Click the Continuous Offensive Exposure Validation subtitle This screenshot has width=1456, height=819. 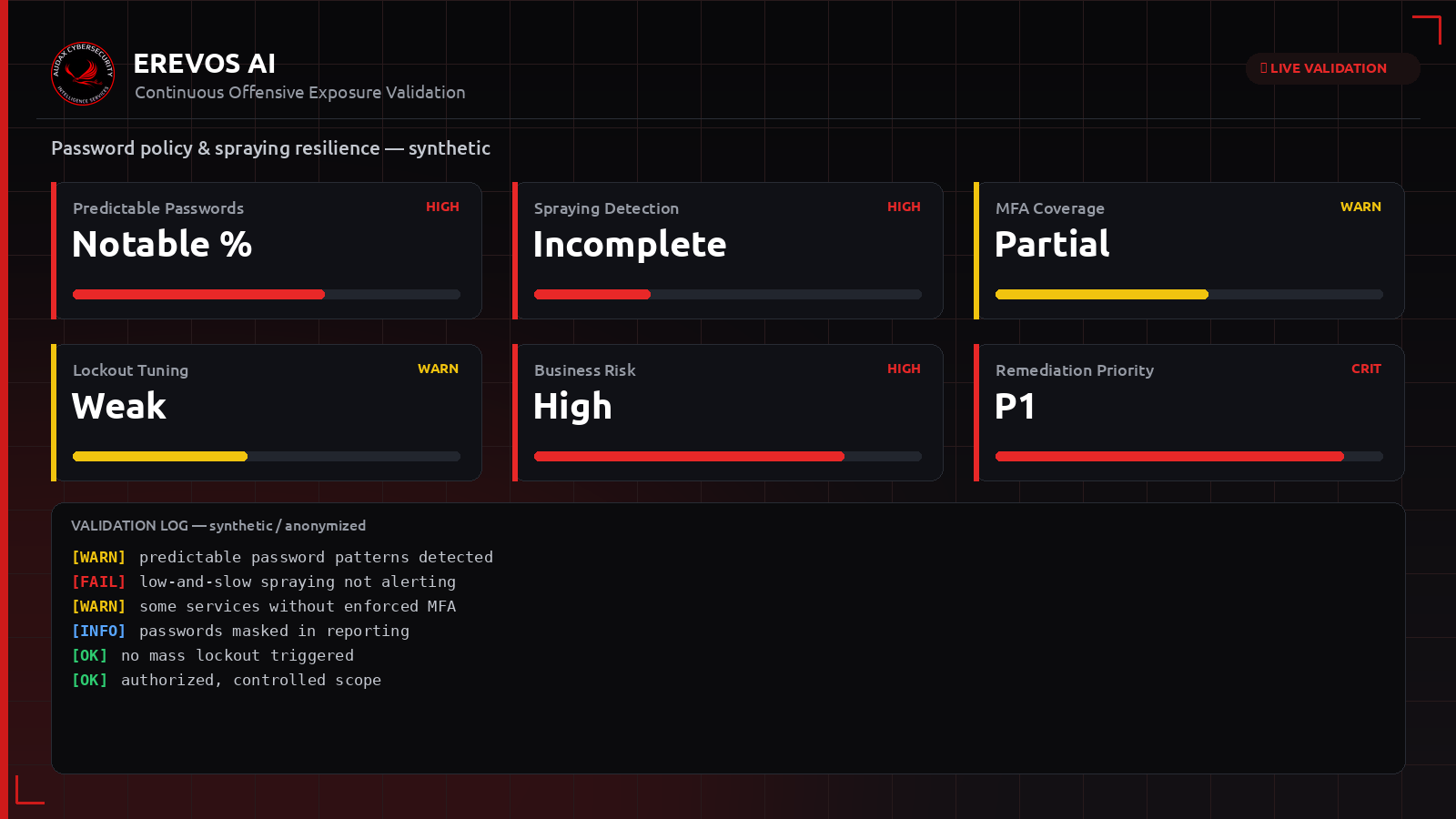[300, 93]
